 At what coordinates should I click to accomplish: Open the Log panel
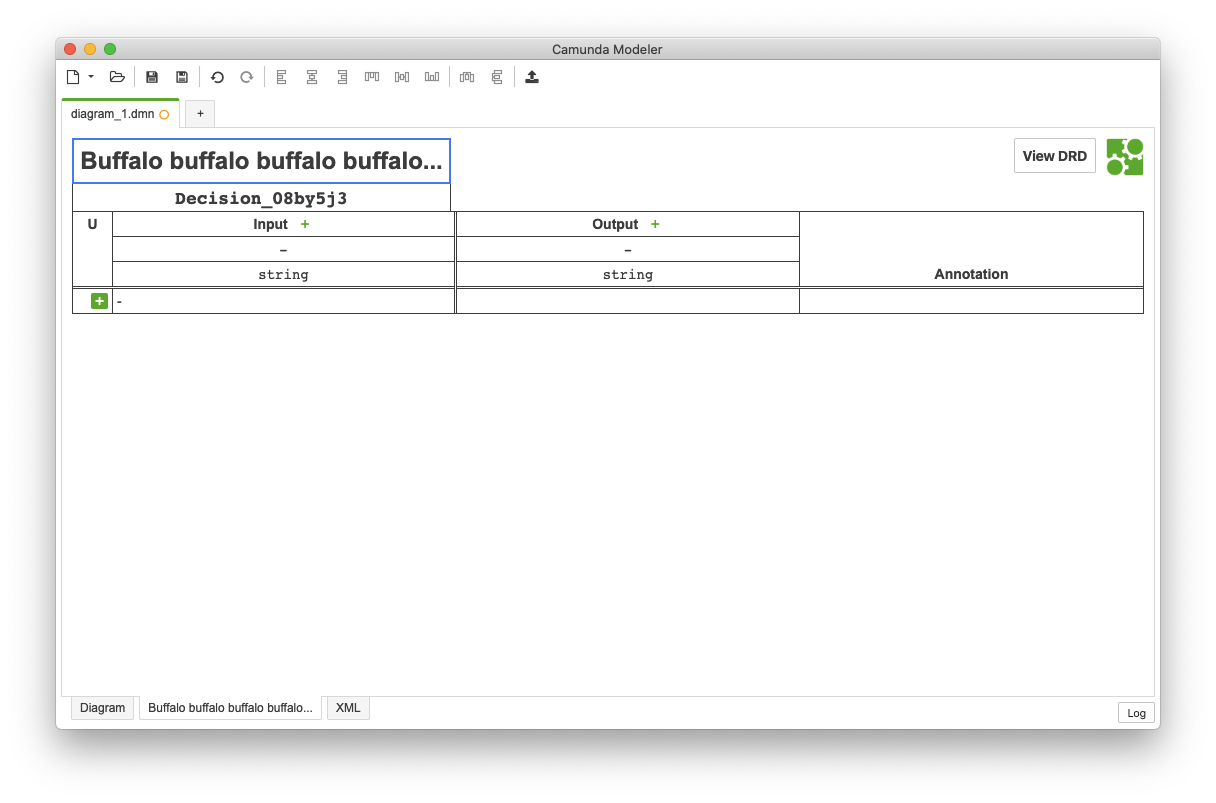pyautogui.click(x=1136, y=713)
